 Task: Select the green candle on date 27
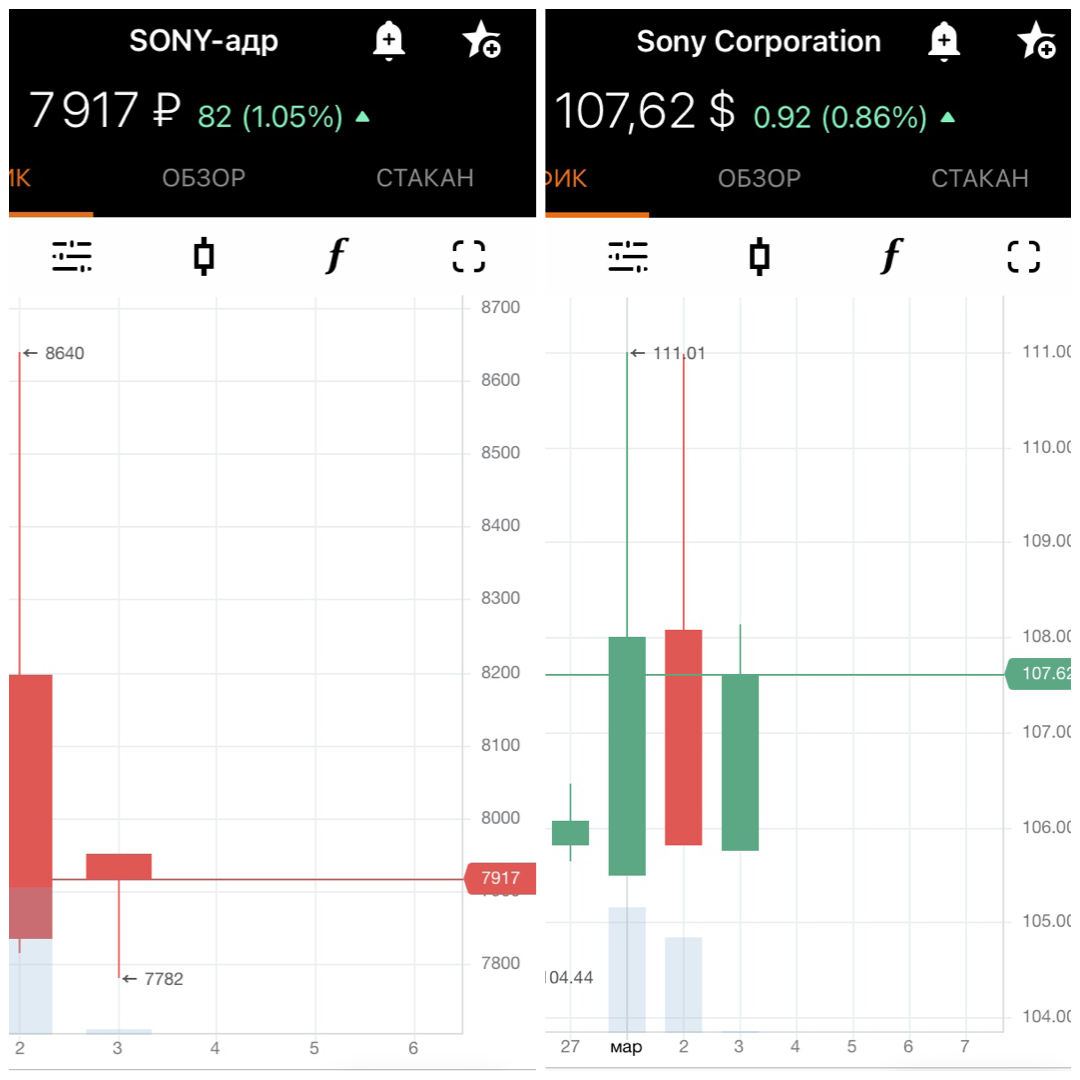click(570, 833)
